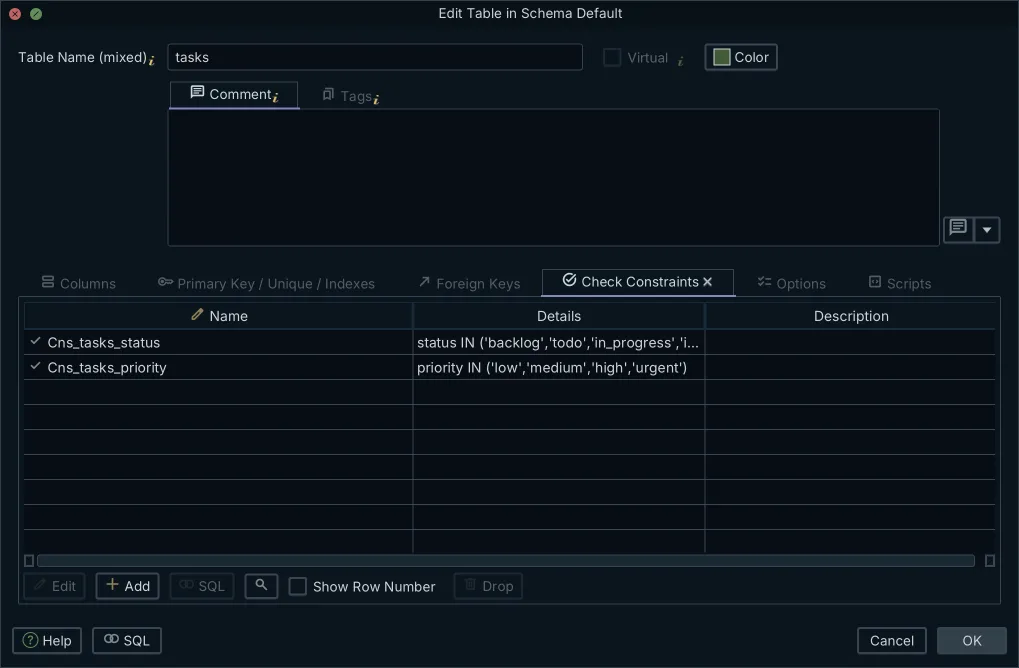Viewport: 1019px width, 668px height.
Task: Click the Details column header
Action: [x=559, y=316]
